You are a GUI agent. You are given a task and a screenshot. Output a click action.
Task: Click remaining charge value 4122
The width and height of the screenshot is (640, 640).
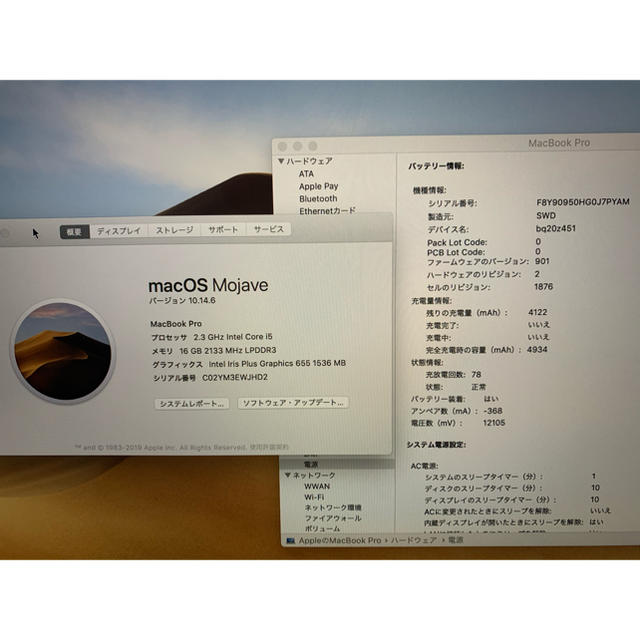point(538,312)
